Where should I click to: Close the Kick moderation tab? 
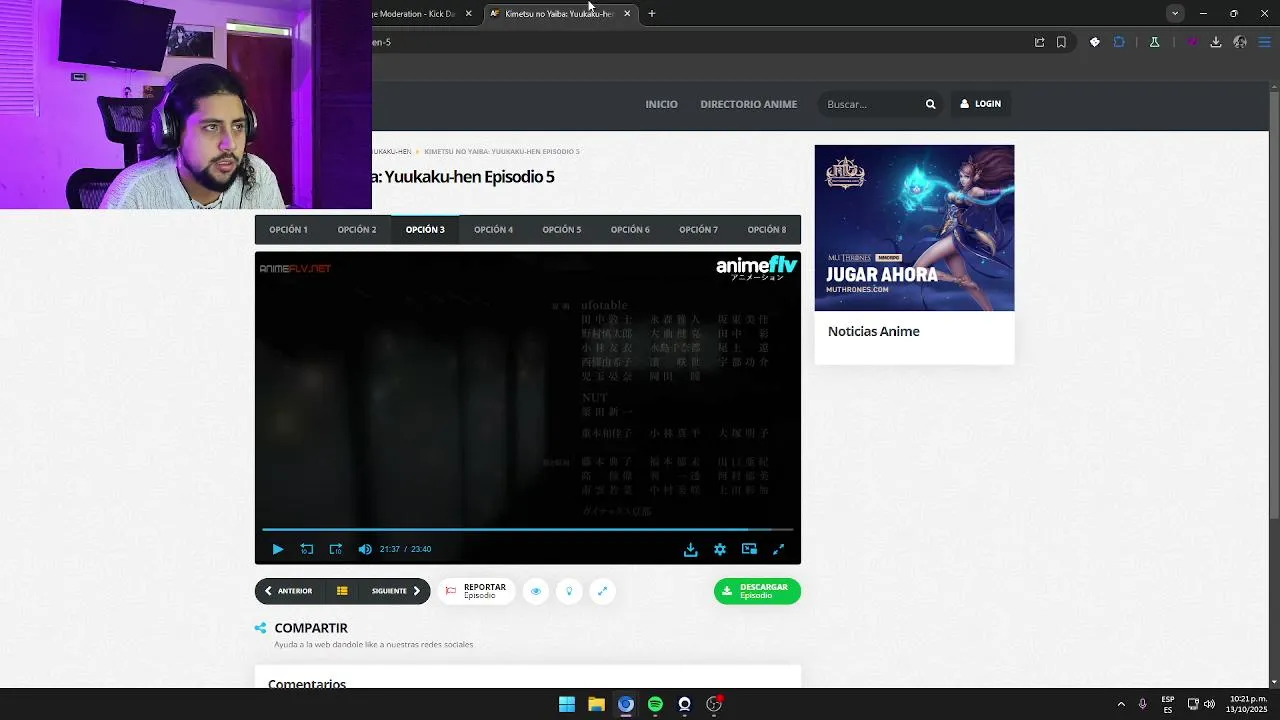point(468,14)
